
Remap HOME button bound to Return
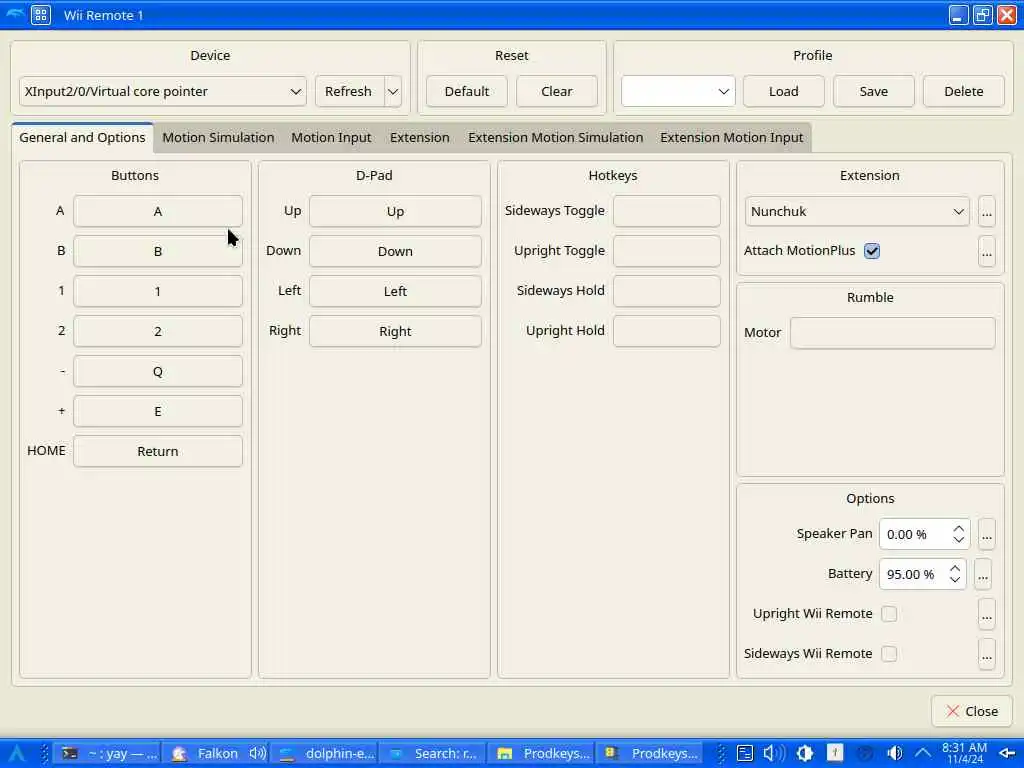157,451
